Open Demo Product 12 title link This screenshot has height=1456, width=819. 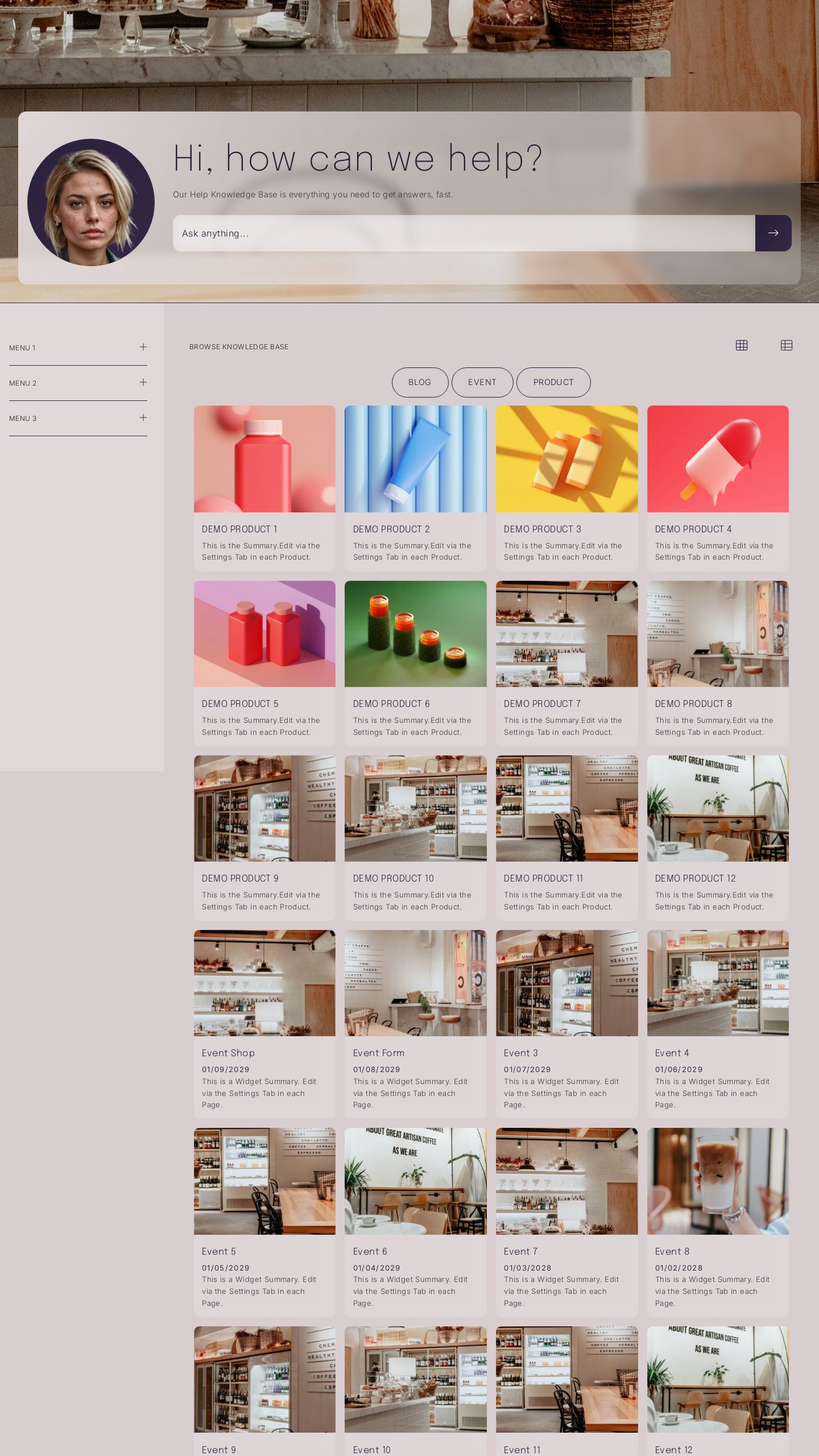(695, 878)
